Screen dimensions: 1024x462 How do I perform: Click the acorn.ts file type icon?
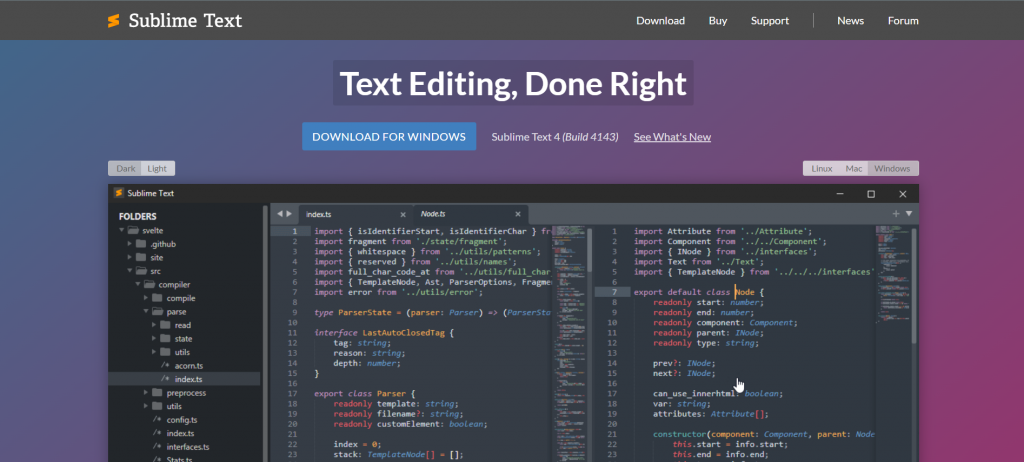click(x=165, y=366)
